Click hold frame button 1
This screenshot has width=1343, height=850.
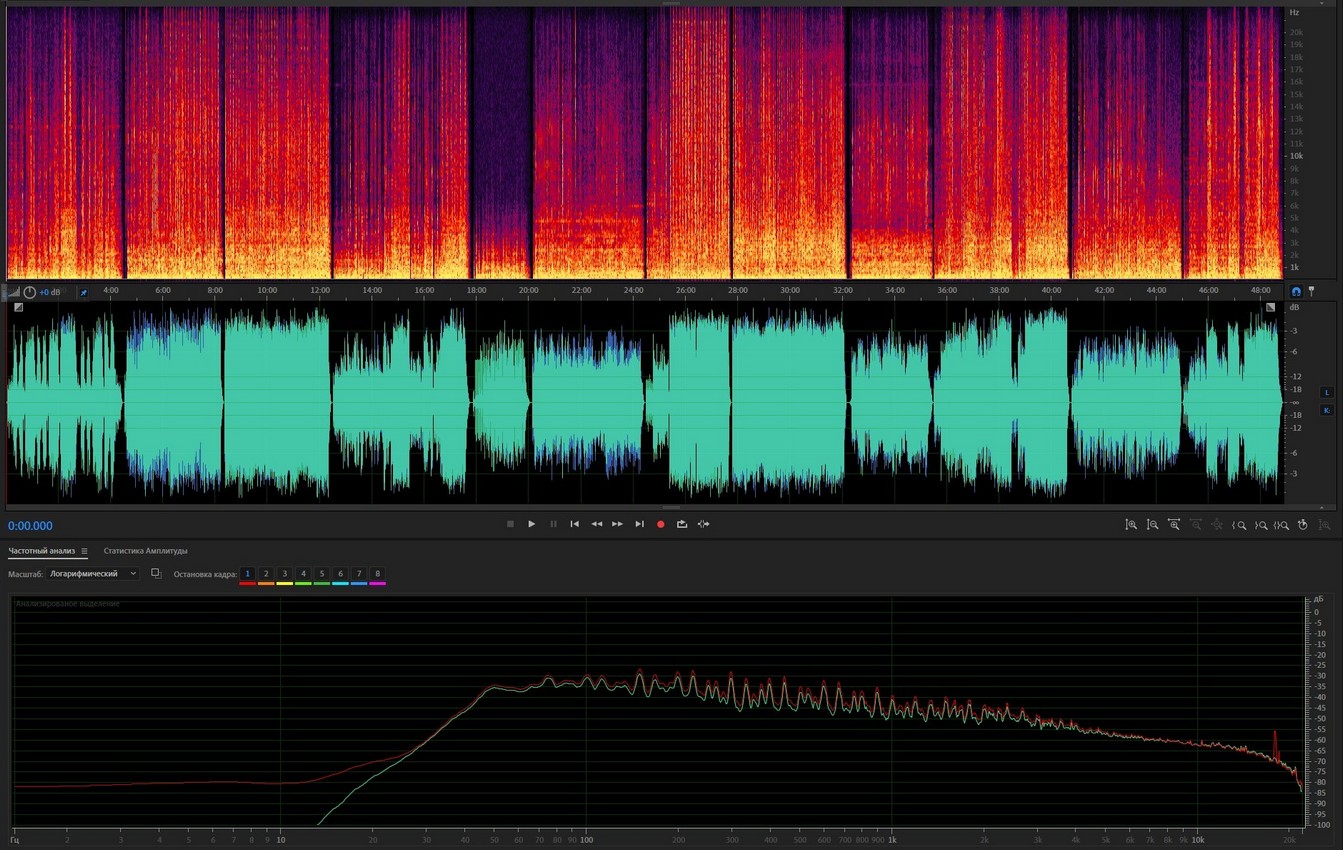click(248, 574)
